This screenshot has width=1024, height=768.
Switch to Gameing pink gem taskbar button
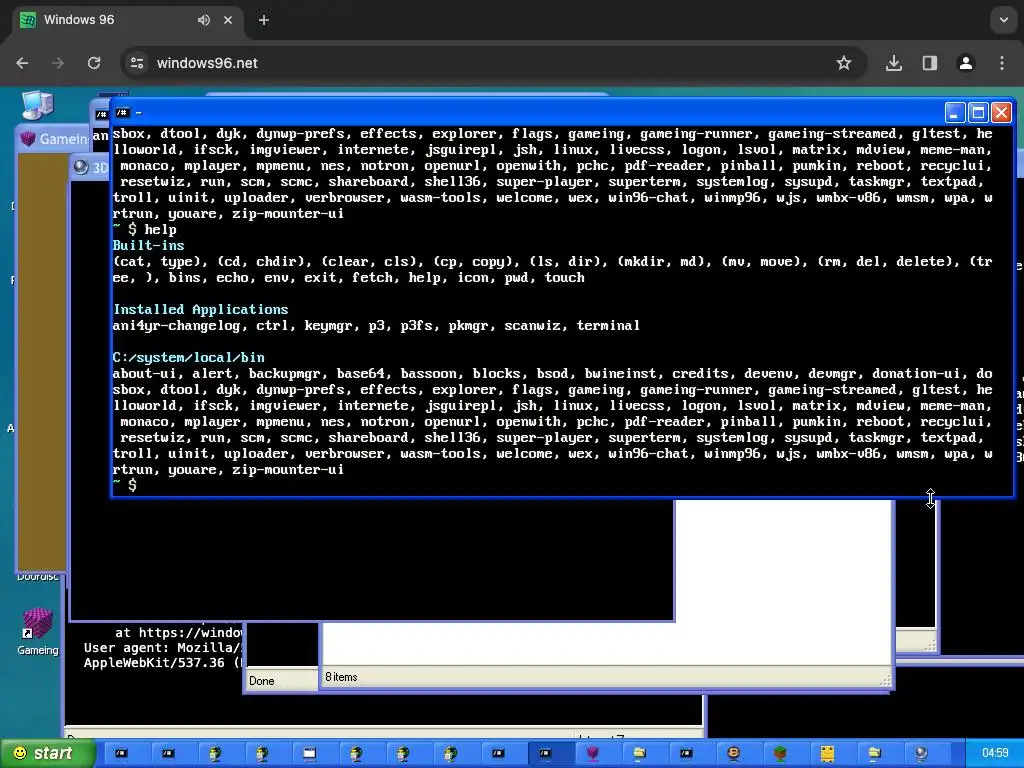coord(592,753)
